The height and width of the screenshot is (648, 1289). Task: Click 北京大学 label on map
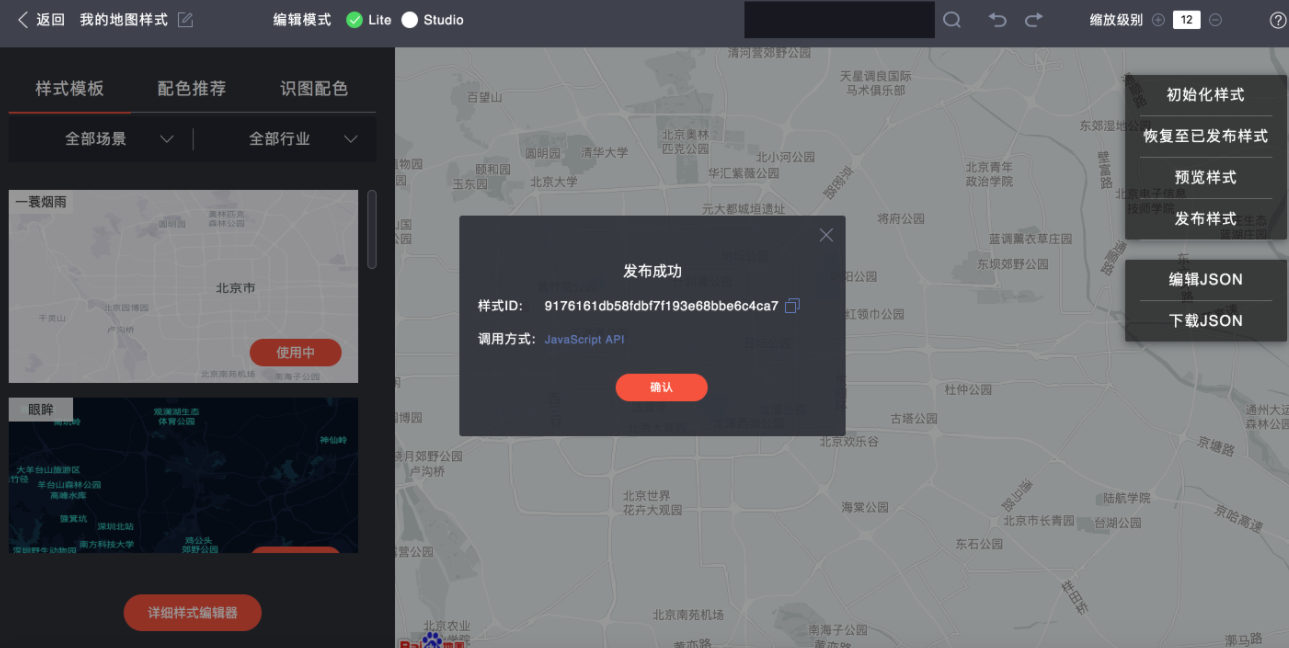[x=554, y=182]
